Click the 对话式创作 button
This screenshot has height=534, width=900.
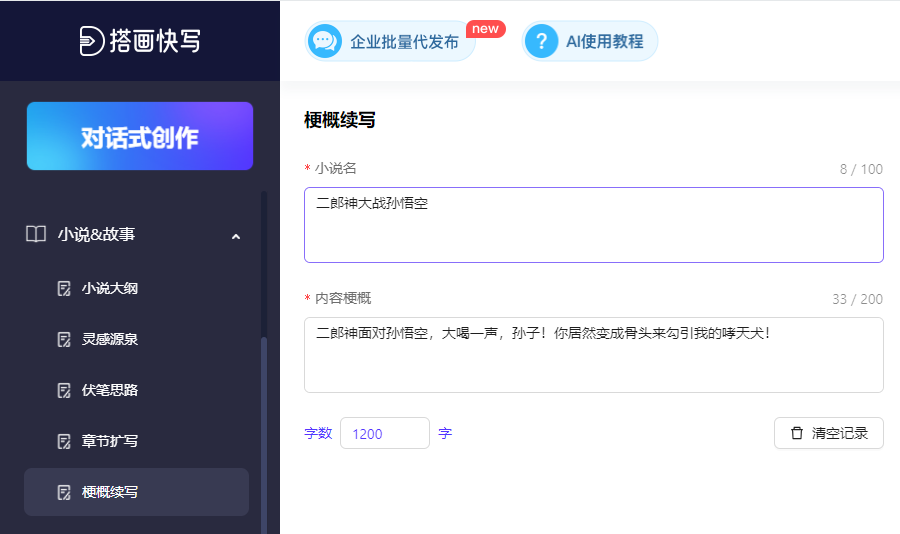(139, 136)
